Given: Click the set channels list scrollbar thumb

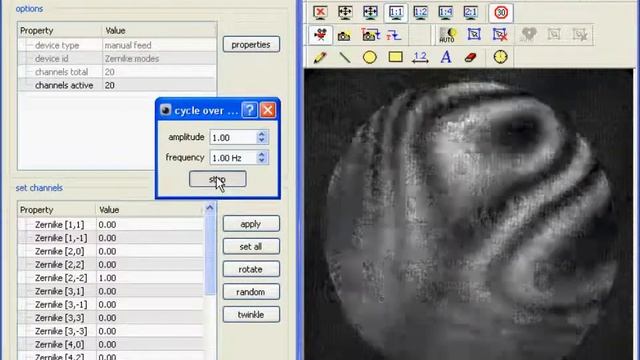Looking at the screenshot, I should click(x=210, y=254).
